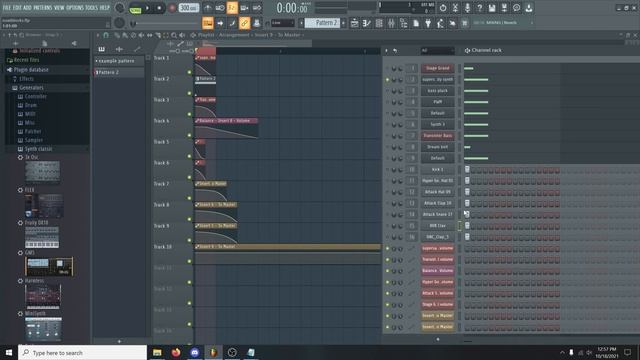Open the Channel rack view icon

click(x=379, y=23)
